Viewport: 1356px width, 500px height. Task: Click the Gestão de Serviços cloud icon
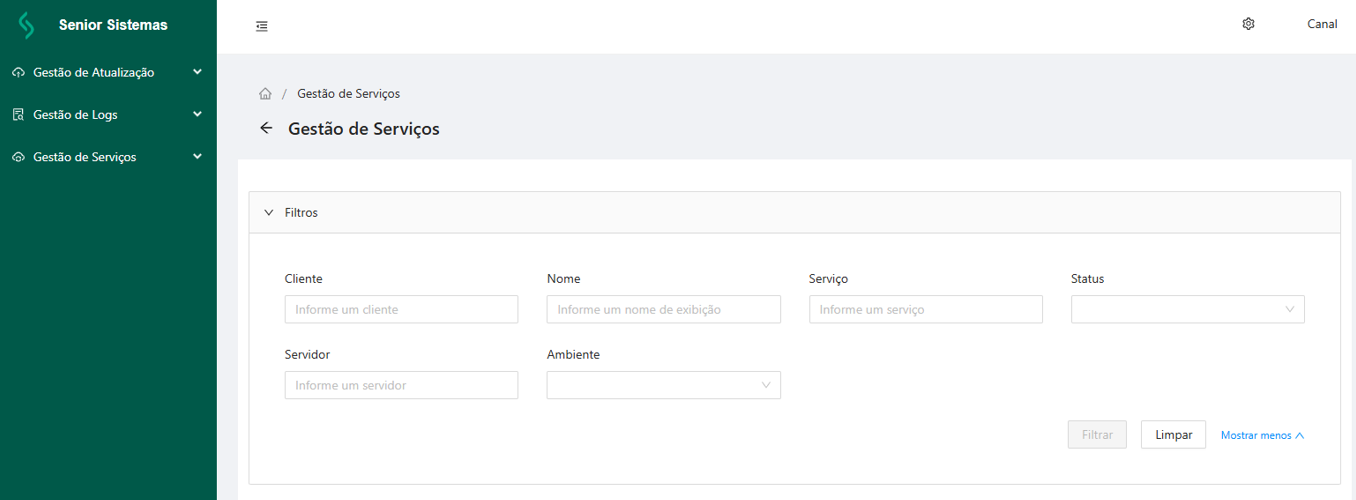click(18, 158)
